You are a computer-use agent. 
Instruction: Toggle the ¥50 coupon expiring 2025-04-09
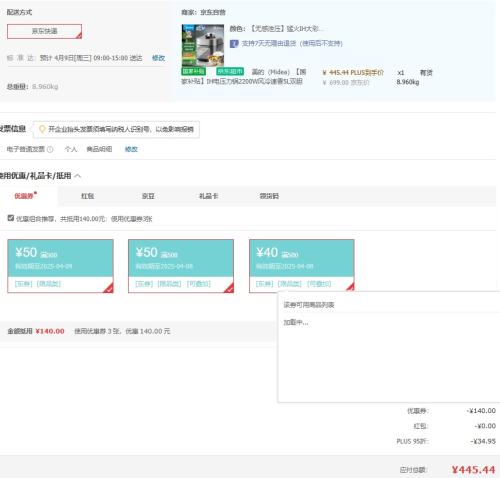click(60, 266)
